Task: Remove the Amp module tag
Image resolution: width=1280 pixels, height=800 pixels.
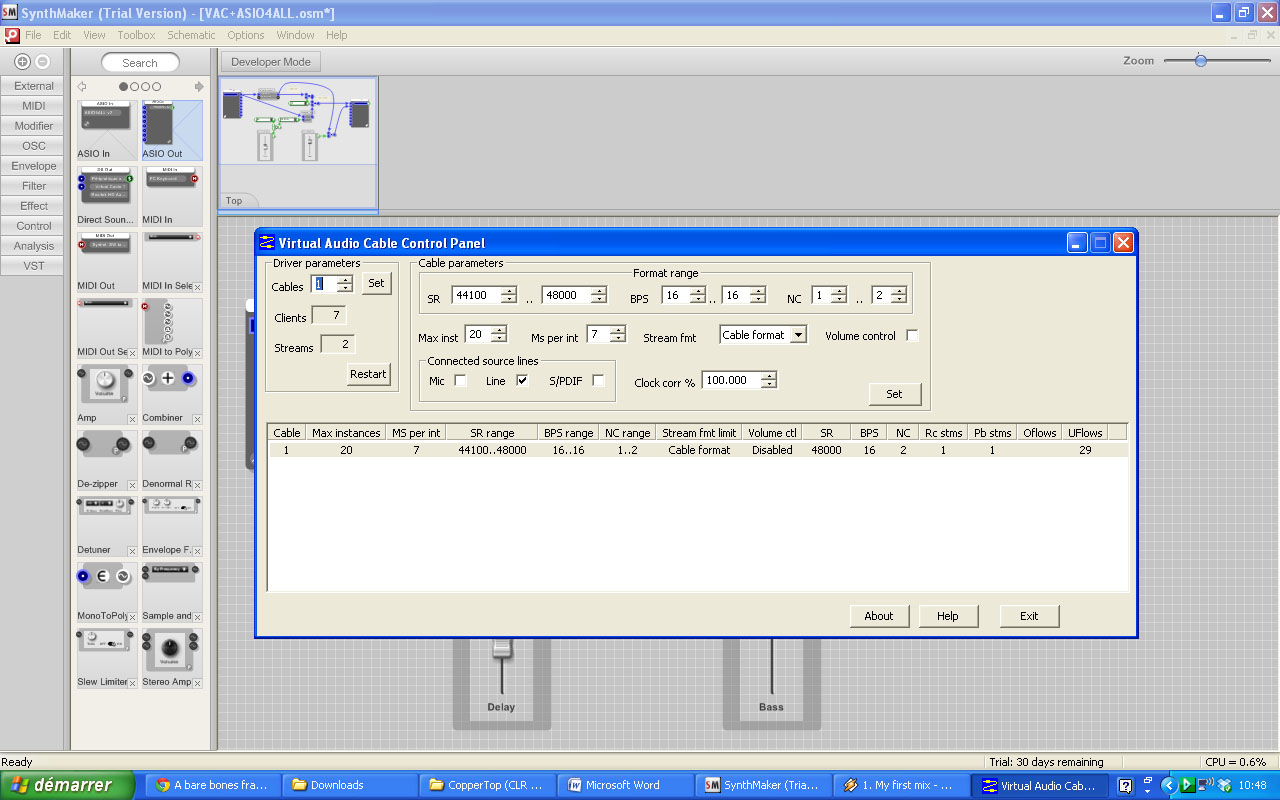Action: tap(132, 419)
